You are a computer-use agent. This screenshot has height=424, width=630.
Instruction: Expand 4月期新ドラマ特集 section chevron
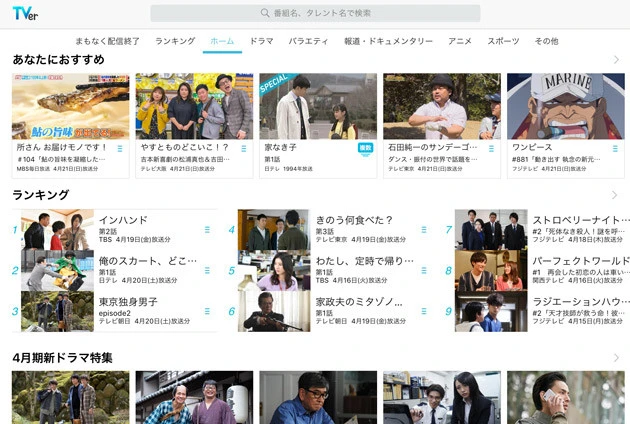(x=616, y=358)
